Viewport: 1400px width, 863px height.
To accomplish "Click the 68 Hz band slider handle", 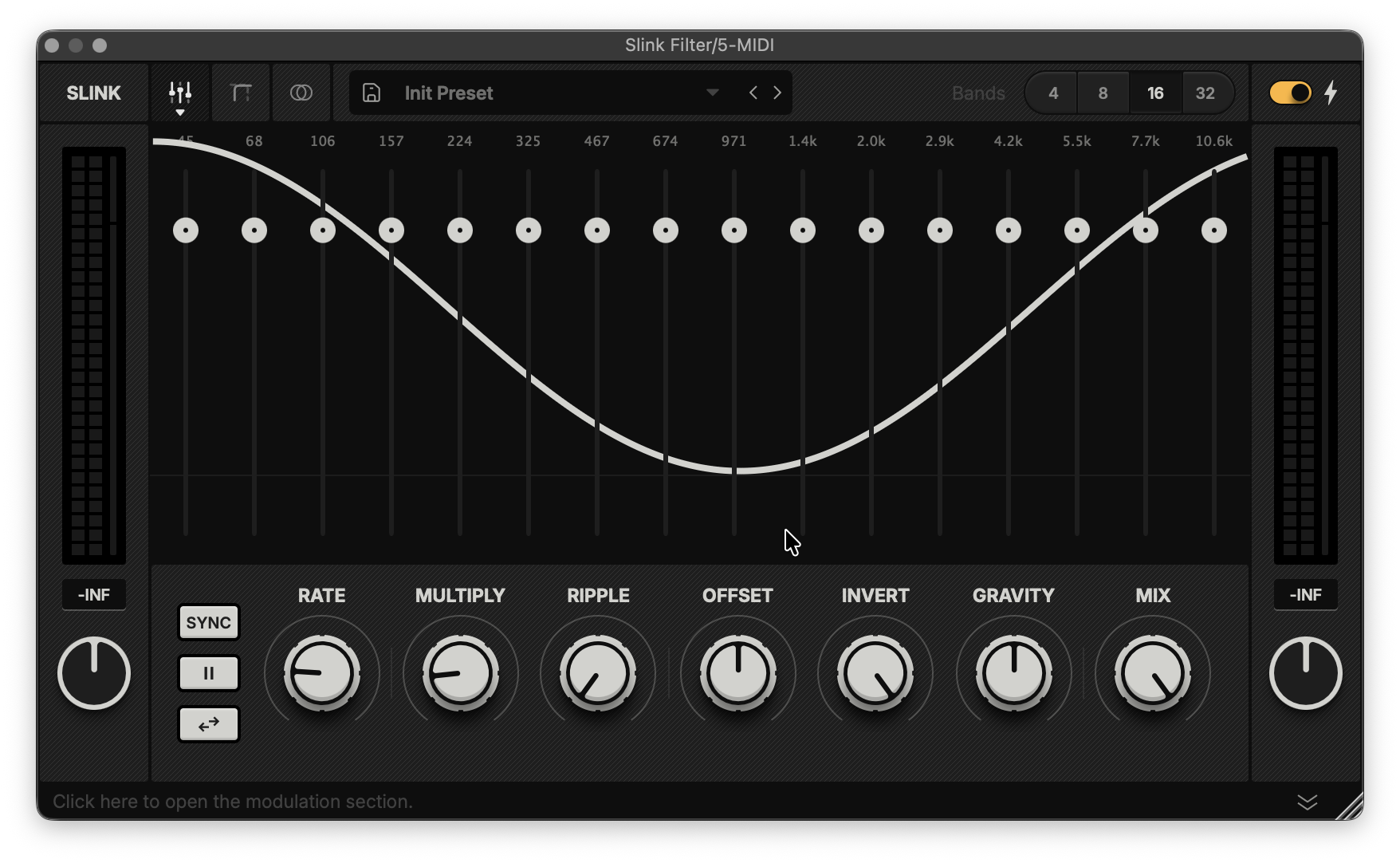I will pos(254,231).
